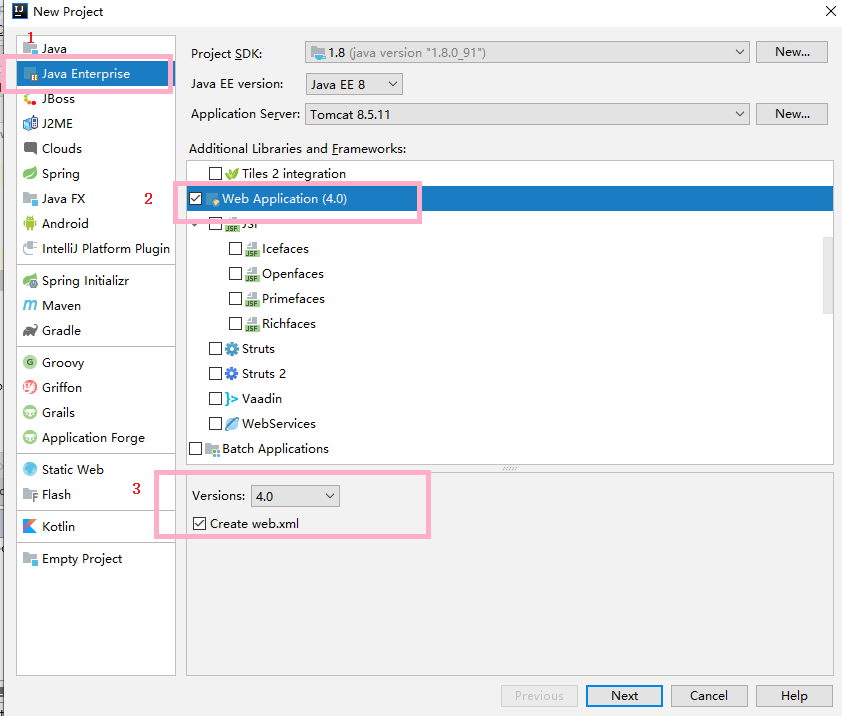Click the Android robot icon
This screenshot has width=842, height=716.
(x=30, y=223)
